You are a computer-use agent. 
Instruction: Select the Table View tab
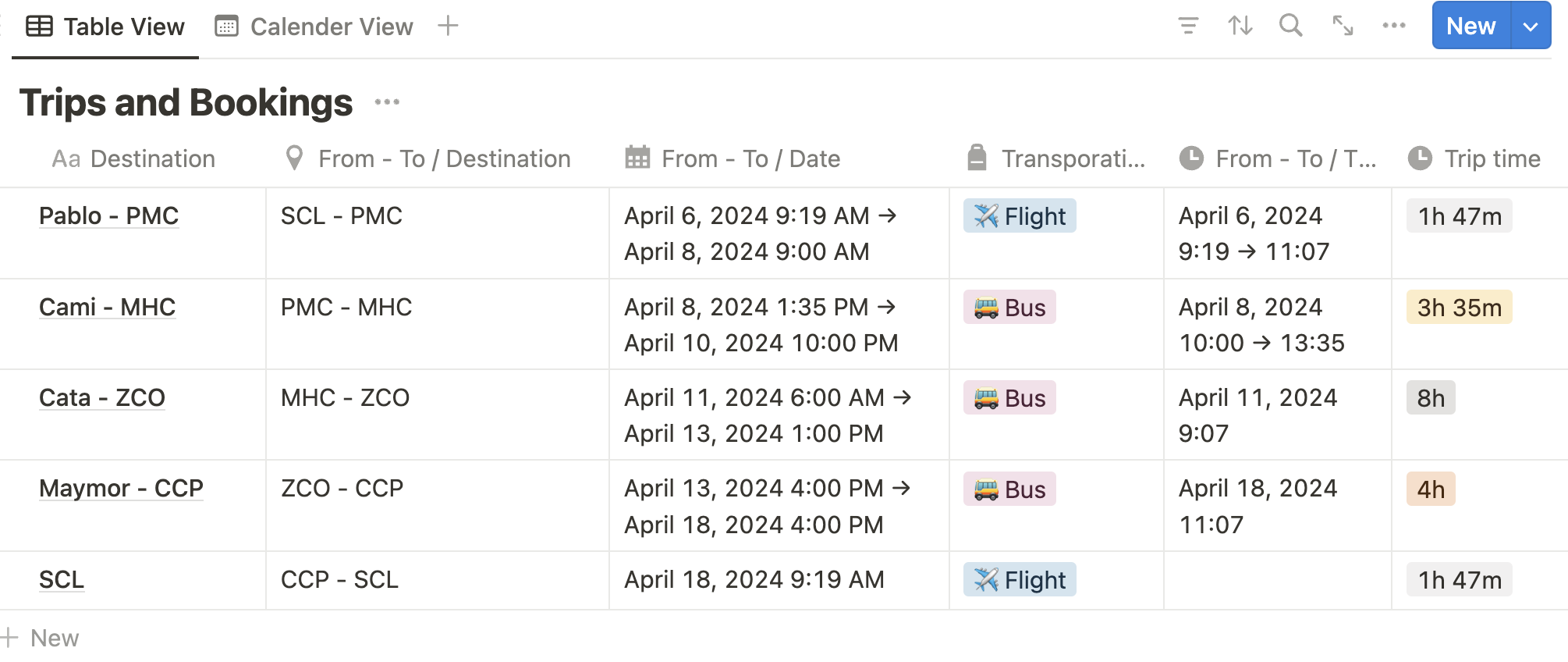point(106,27)
